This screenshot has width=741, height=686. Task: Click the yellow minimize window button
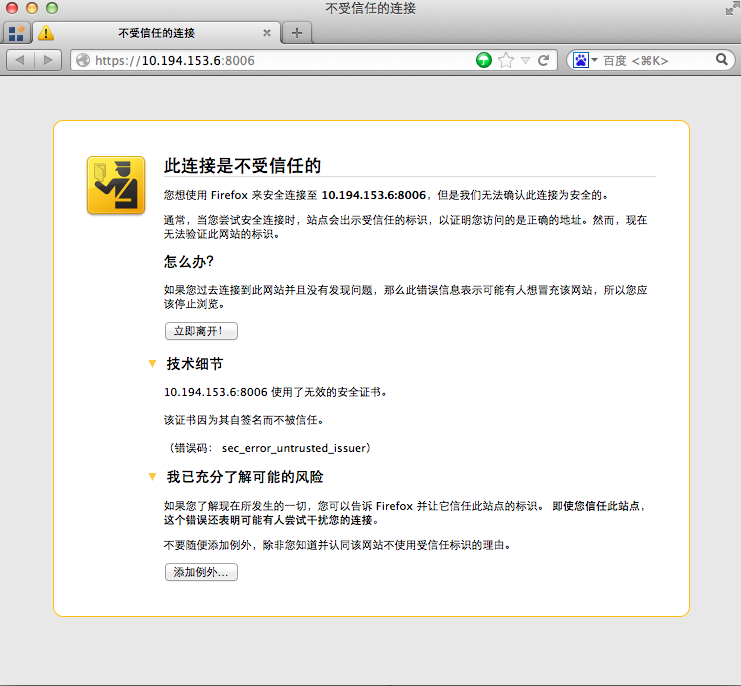point(32,8)
